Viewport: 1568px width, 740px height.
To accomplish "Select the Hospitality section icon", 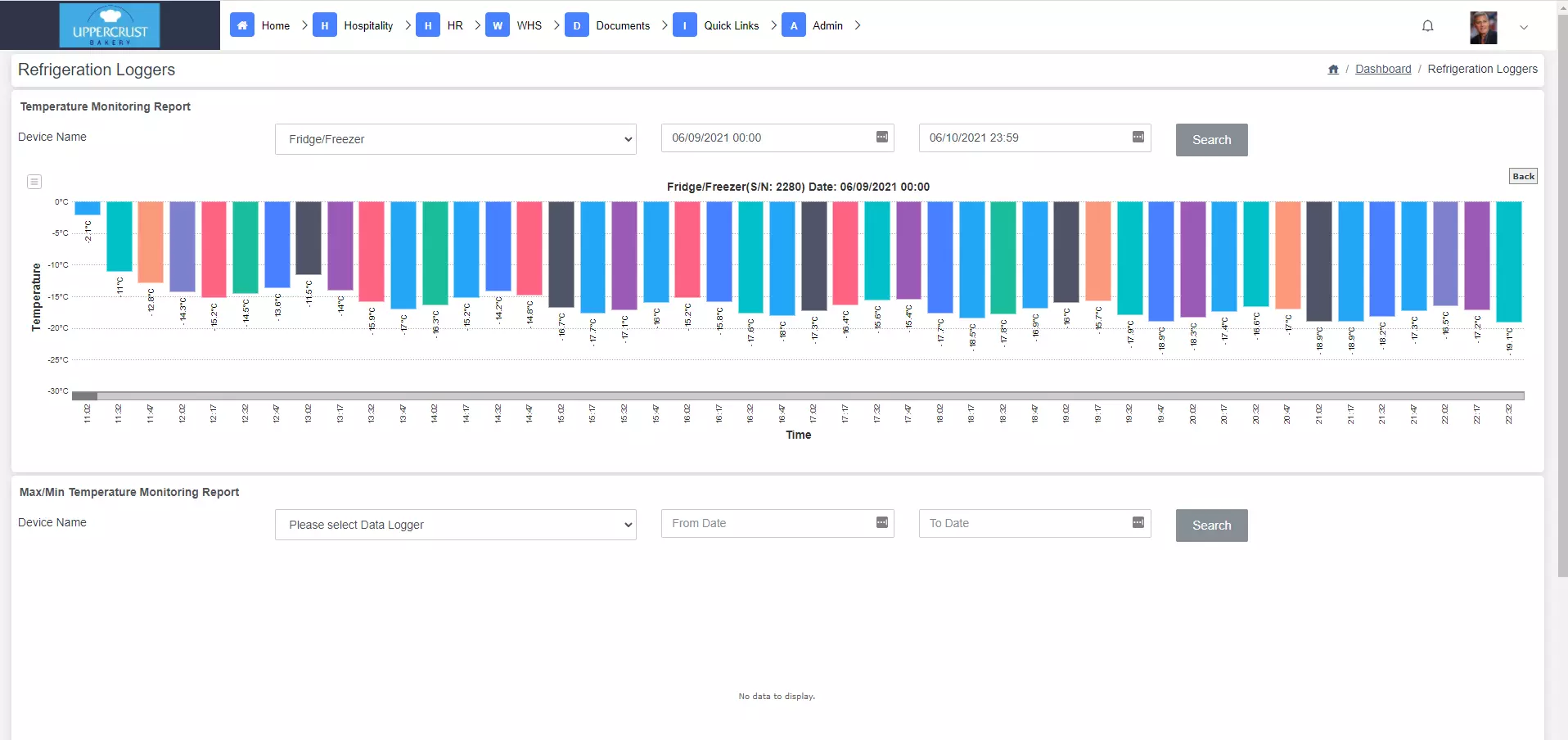I will click(x=325, y=25).
